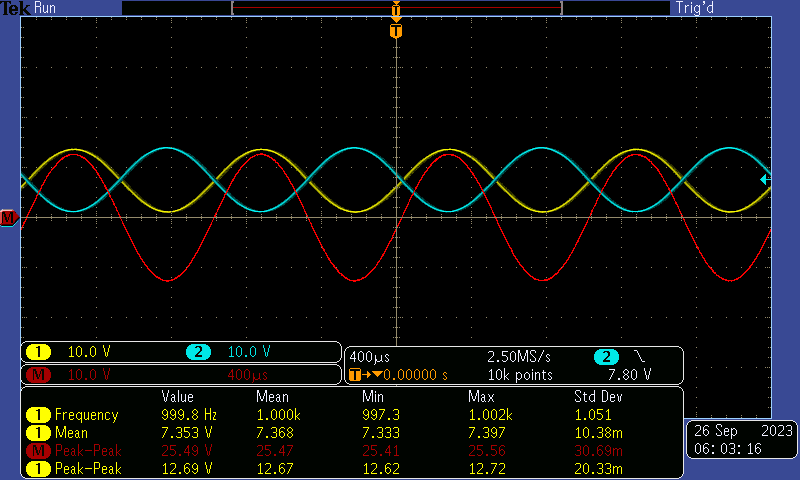Click the 1.002k frequency max cell
800x480 pixels.
click(490, 415)
